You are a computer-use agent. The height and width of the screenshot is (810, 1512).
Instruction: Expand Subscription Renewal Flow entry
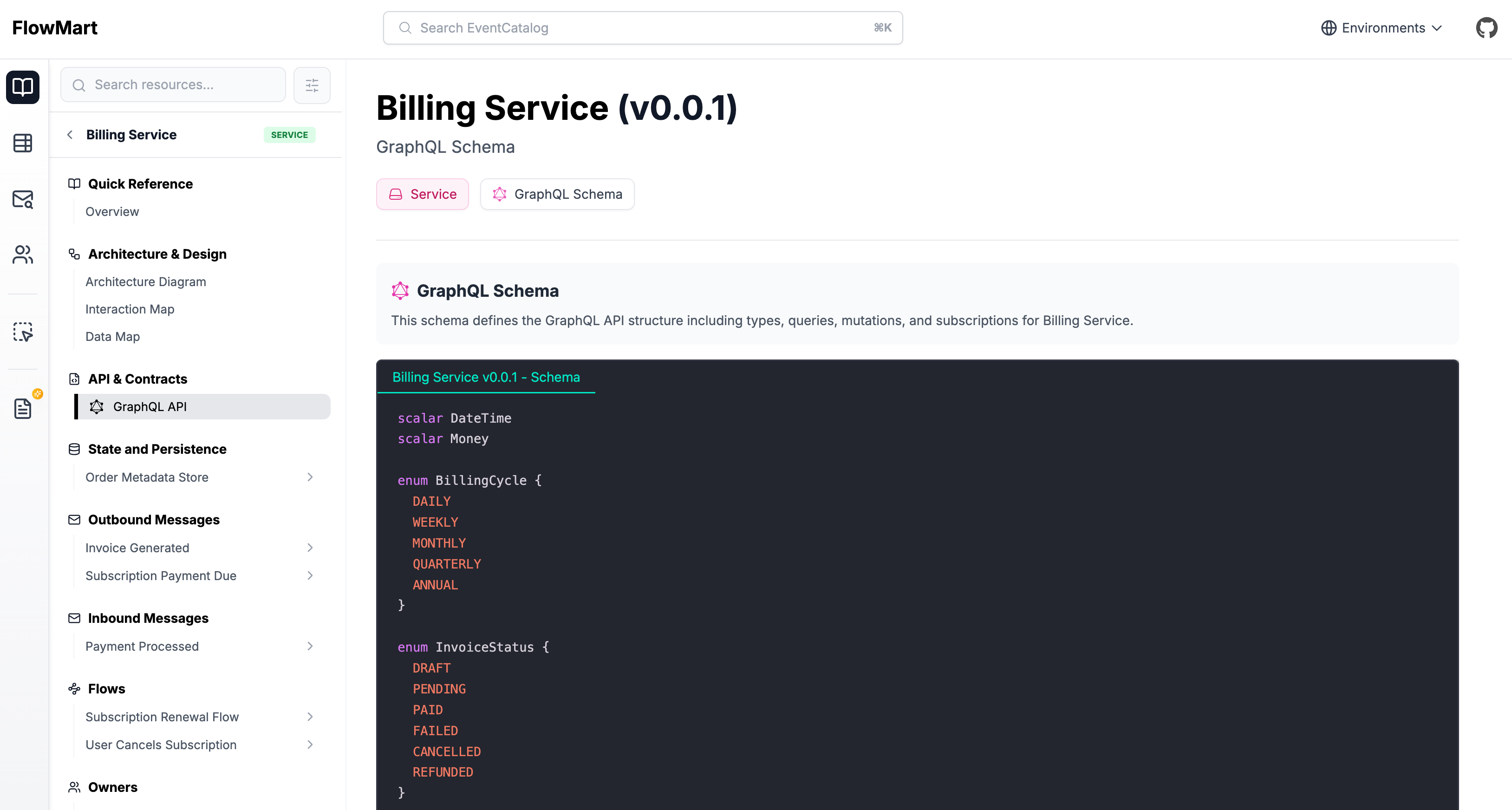tap(310, 717)
